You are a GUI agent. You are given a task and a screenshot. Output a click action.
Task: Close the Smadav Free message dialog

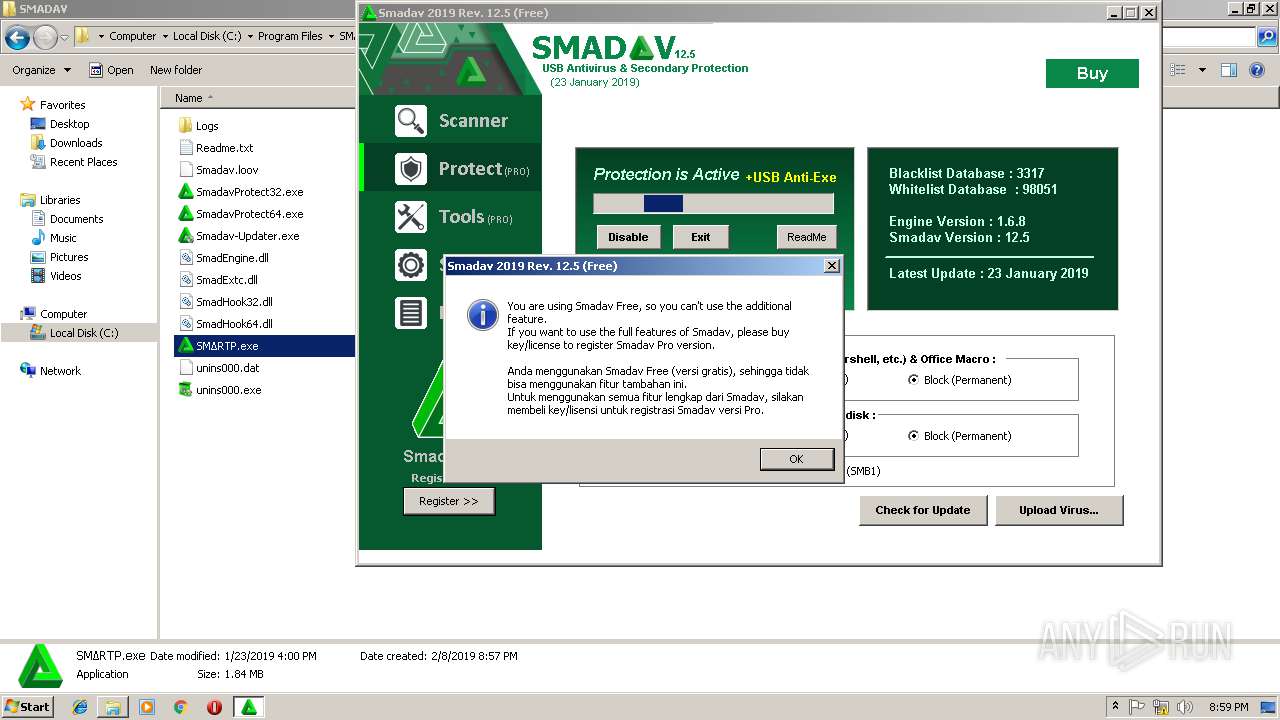[831, 266]
